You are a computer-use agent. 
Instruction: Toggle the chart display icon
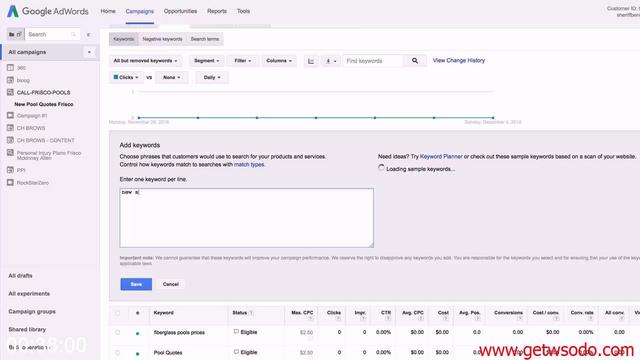click(311, 61)
